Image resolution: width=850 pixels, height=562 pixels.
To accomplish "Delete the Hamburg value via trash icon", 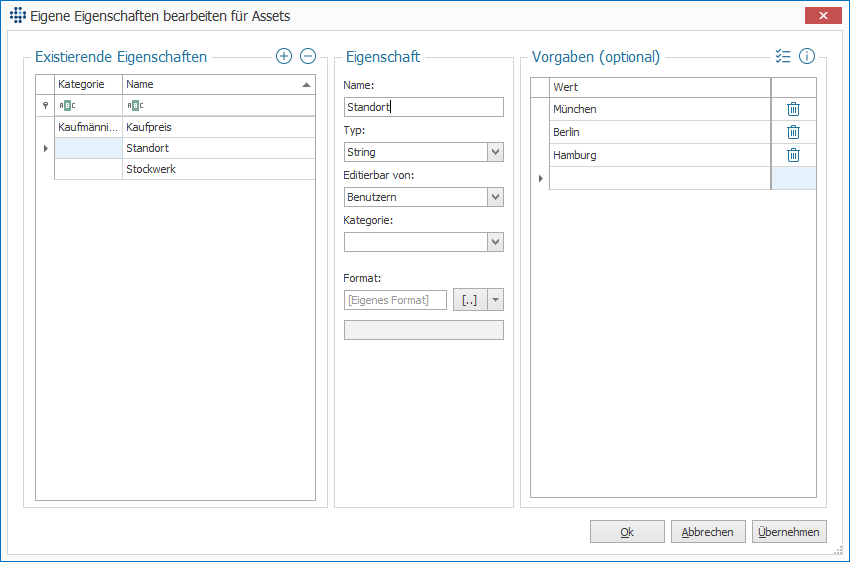I will pos(793,155).
